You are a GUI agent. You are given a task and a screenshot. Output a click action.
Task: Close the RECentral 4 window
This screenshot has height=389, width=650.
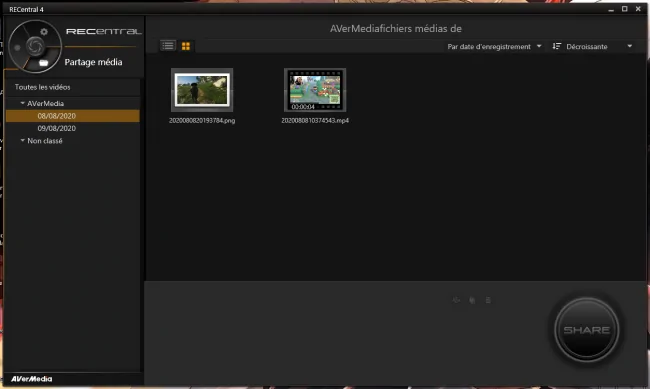[638, 9]
